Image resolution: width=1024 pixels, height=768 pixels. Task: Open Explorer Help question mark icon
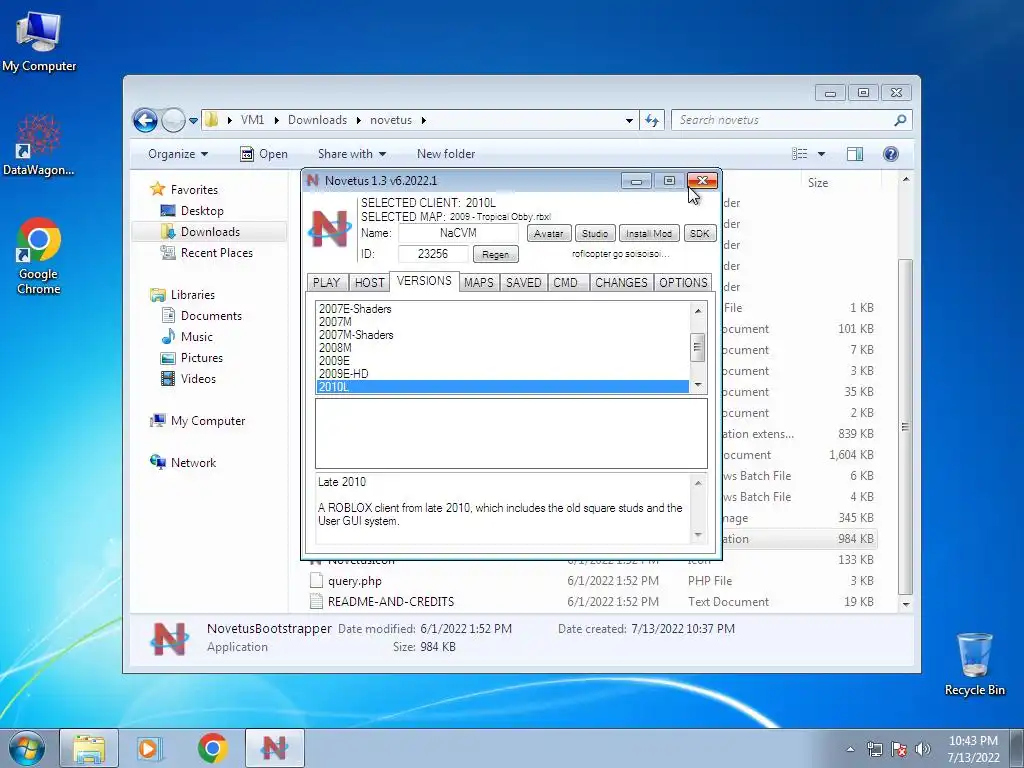891,154
